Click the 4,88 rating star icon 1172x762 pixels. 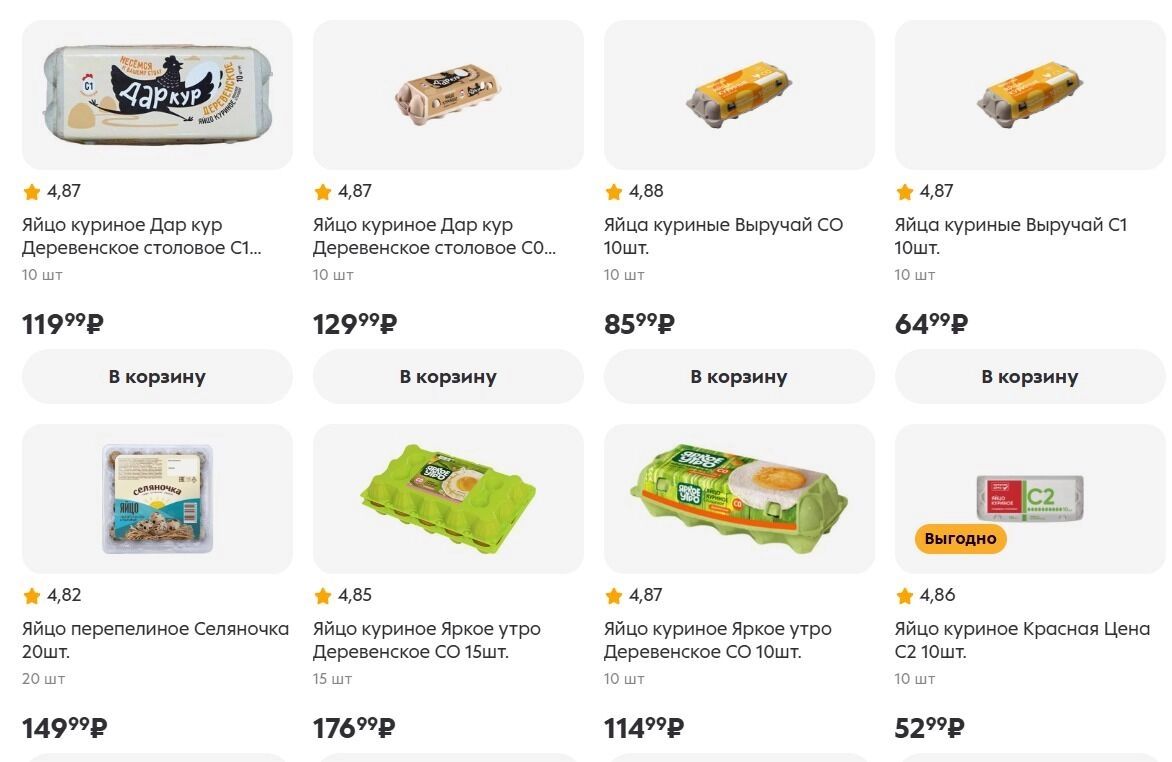(614, 192)
